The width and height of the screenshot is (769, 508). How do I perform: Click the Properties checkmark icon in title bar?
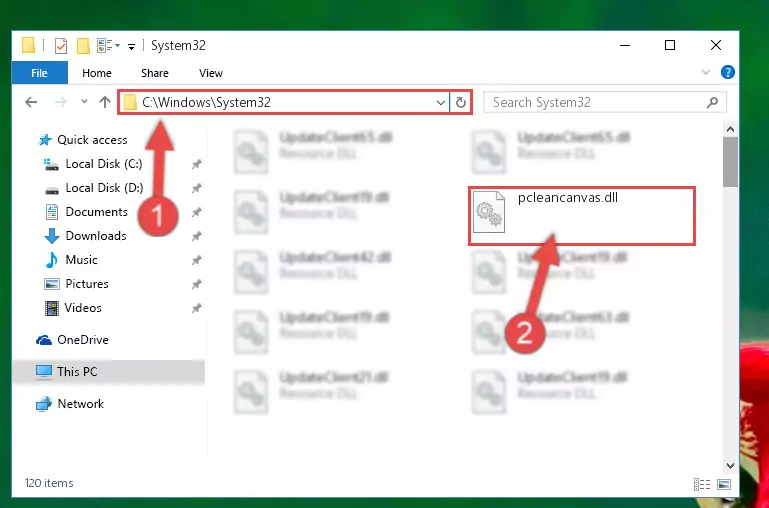[x=61, y=46]
